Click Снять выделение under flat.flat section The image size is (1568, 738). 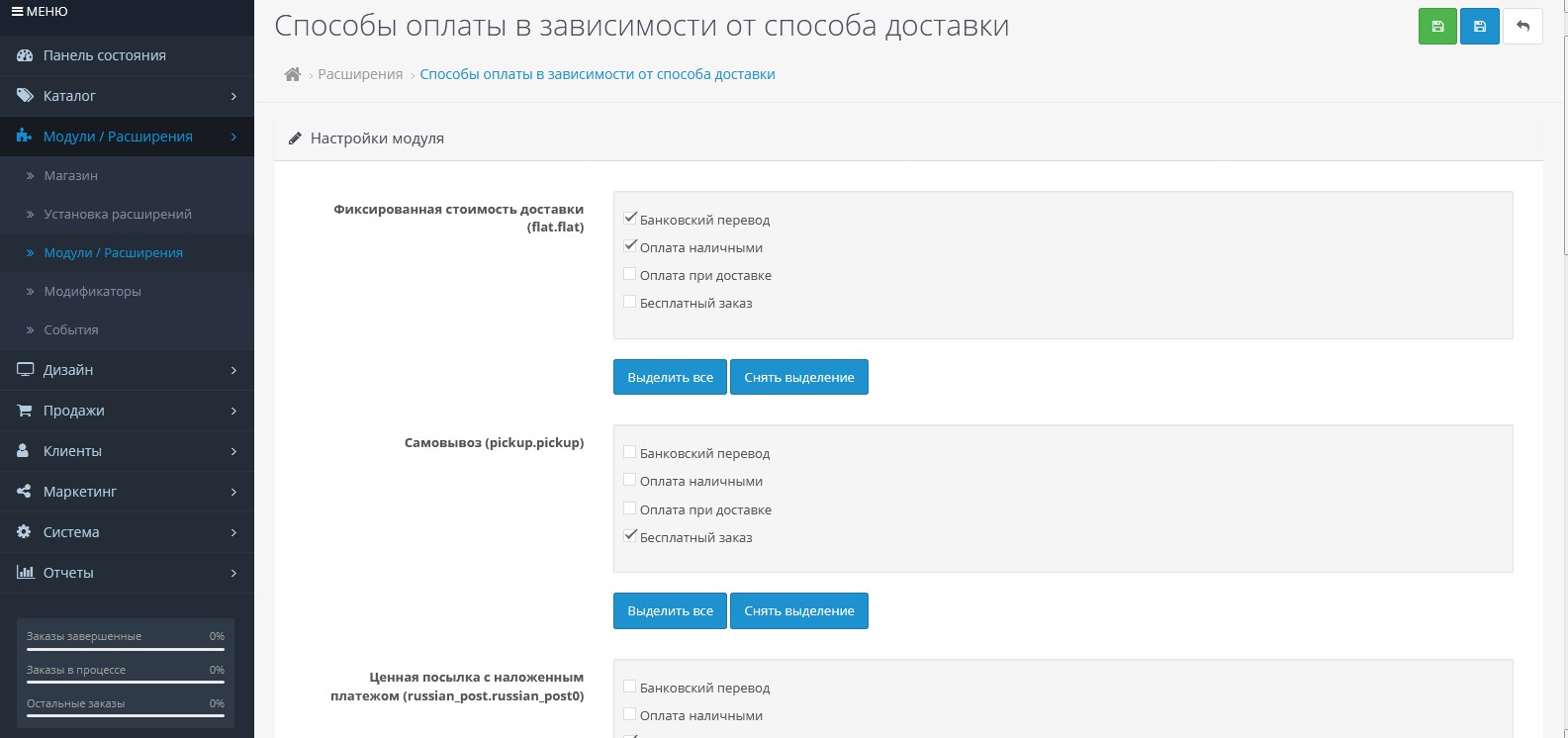pyautogui.click(x=799, y=377)
